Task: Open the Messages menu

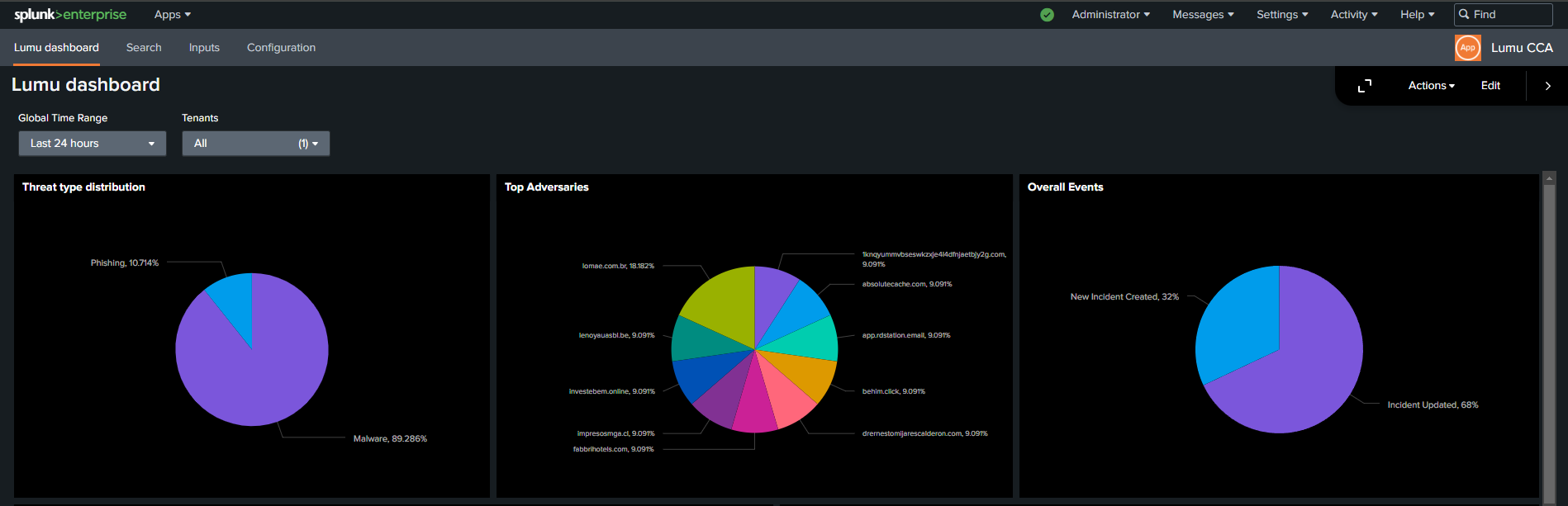Action: pyautogui.click(x=1203, y=14)
